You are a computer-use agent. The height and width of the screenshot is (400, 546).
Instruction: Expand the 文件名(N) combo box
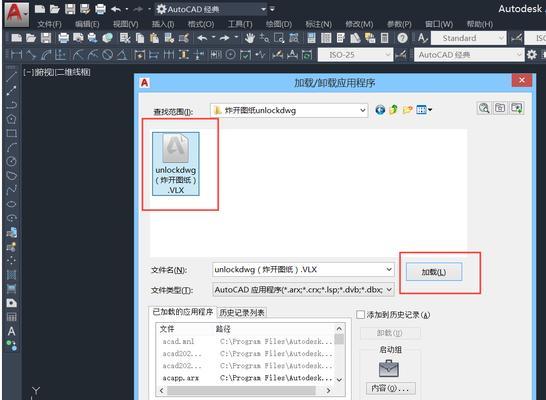point(389,269)
